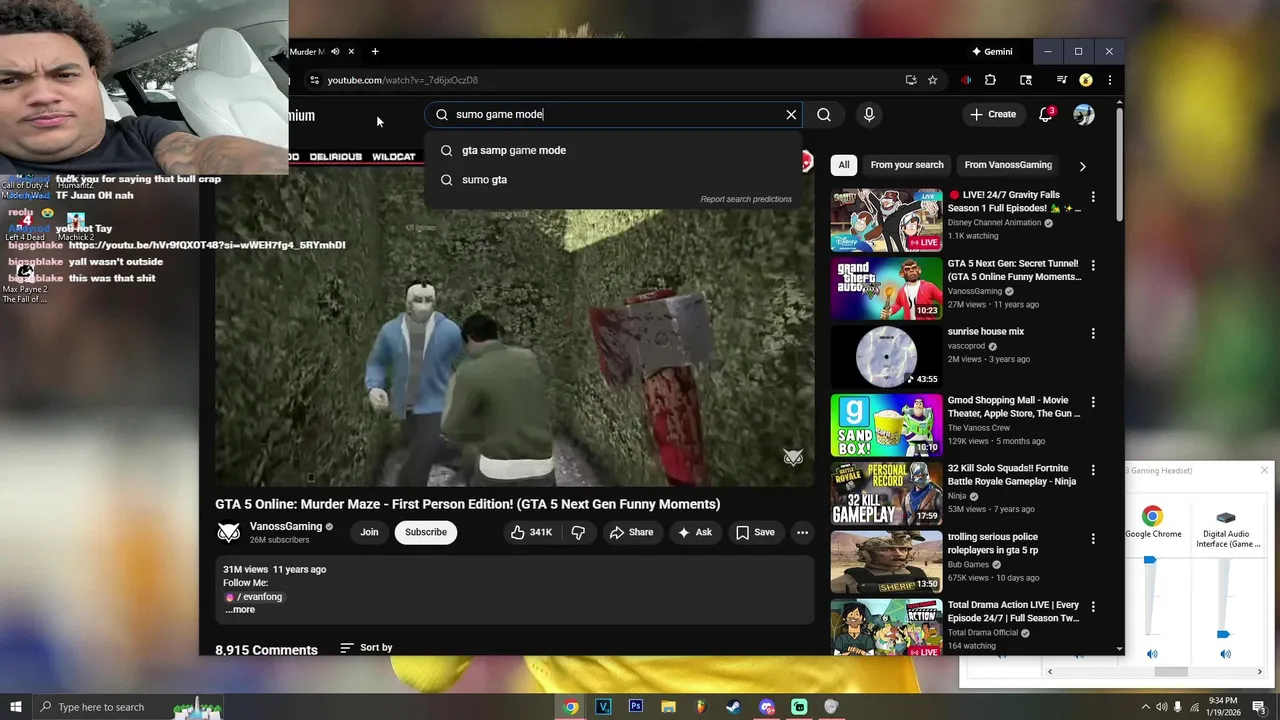Click the site information icon beside the URL

pyautogui.click(x=314, y=80)
